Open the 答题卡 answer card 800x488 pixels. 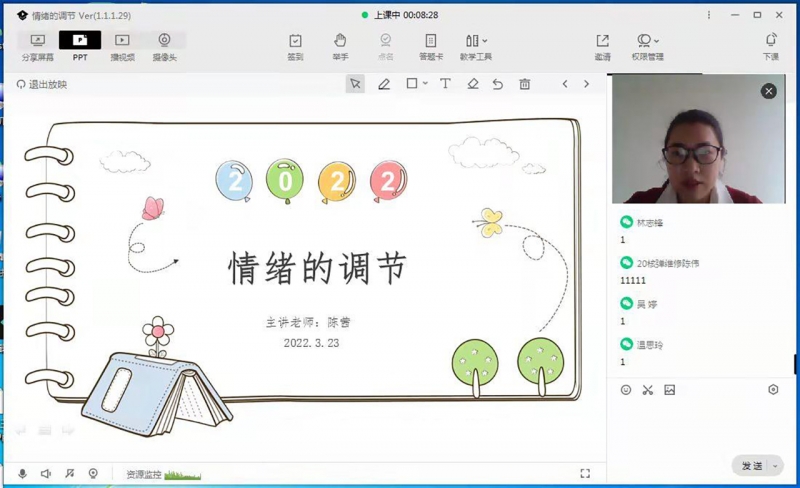tap(431, 46)
